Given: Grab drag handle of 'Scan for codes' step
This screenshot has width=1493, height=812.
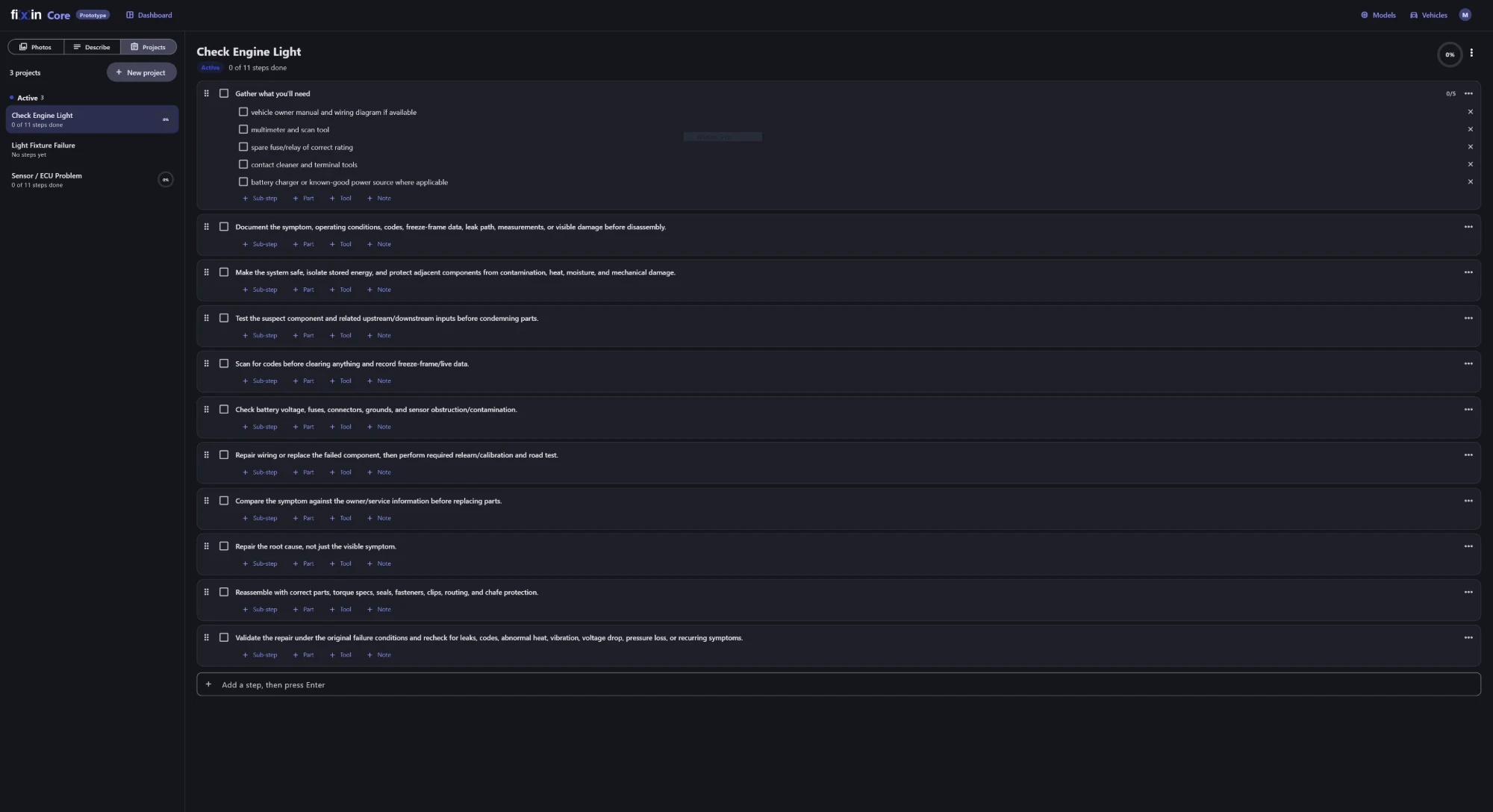Looking at the screenshot, I should tap(207, 363).
